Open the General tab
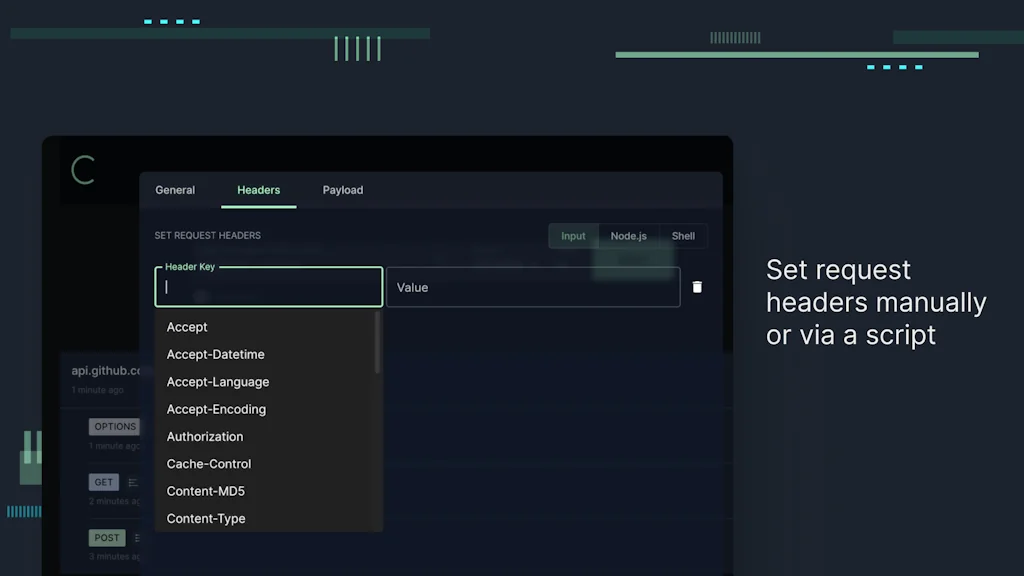Screen dimensions: 1024x576 175,190
